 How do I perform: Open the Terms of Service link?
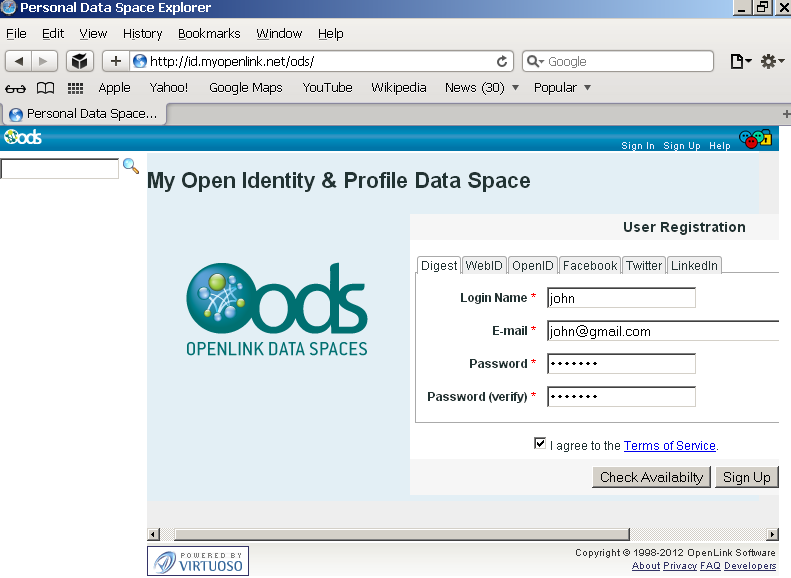point(669,446)
